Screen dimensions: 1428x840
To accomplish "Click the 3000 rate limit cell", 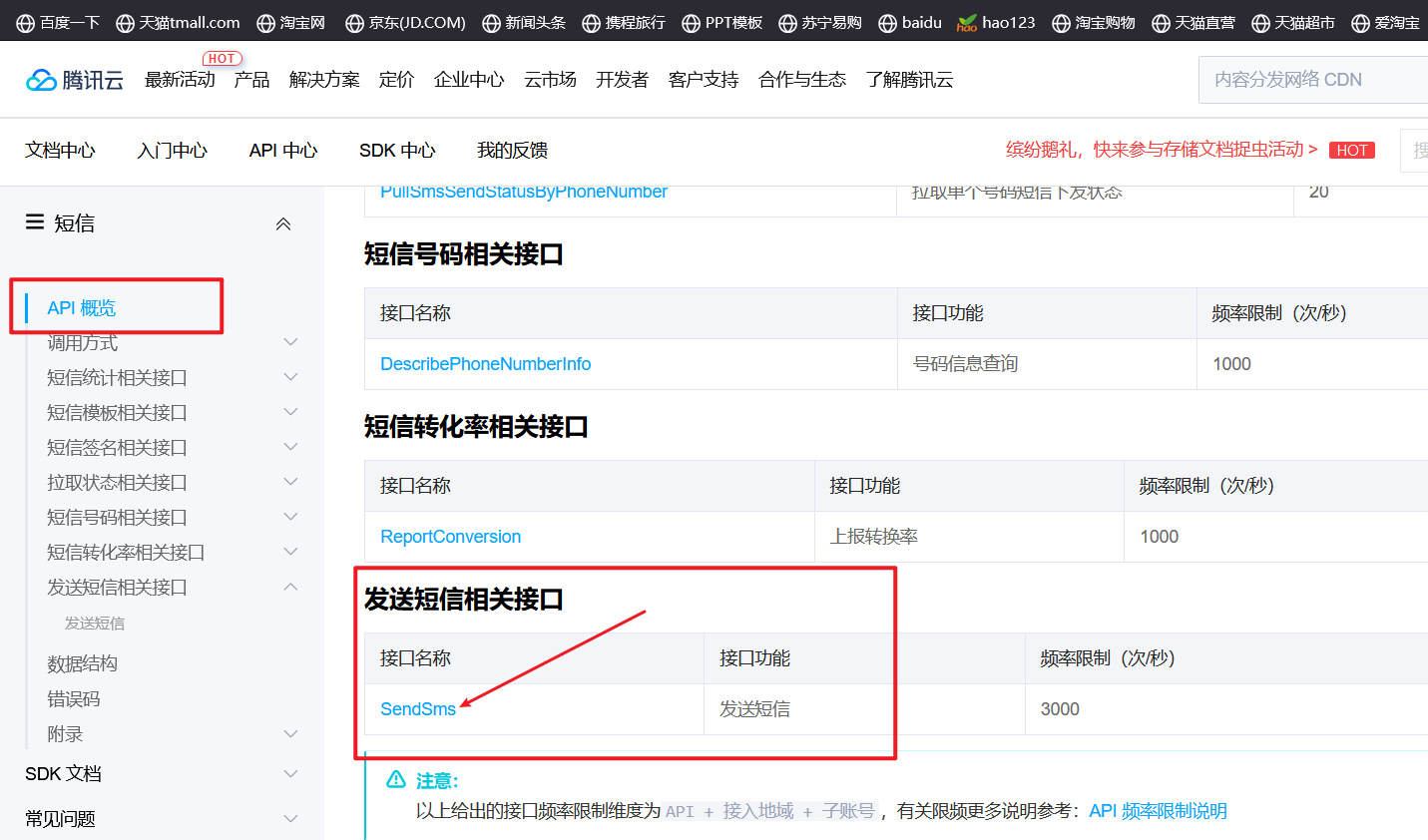I will tap(1226, 709).
